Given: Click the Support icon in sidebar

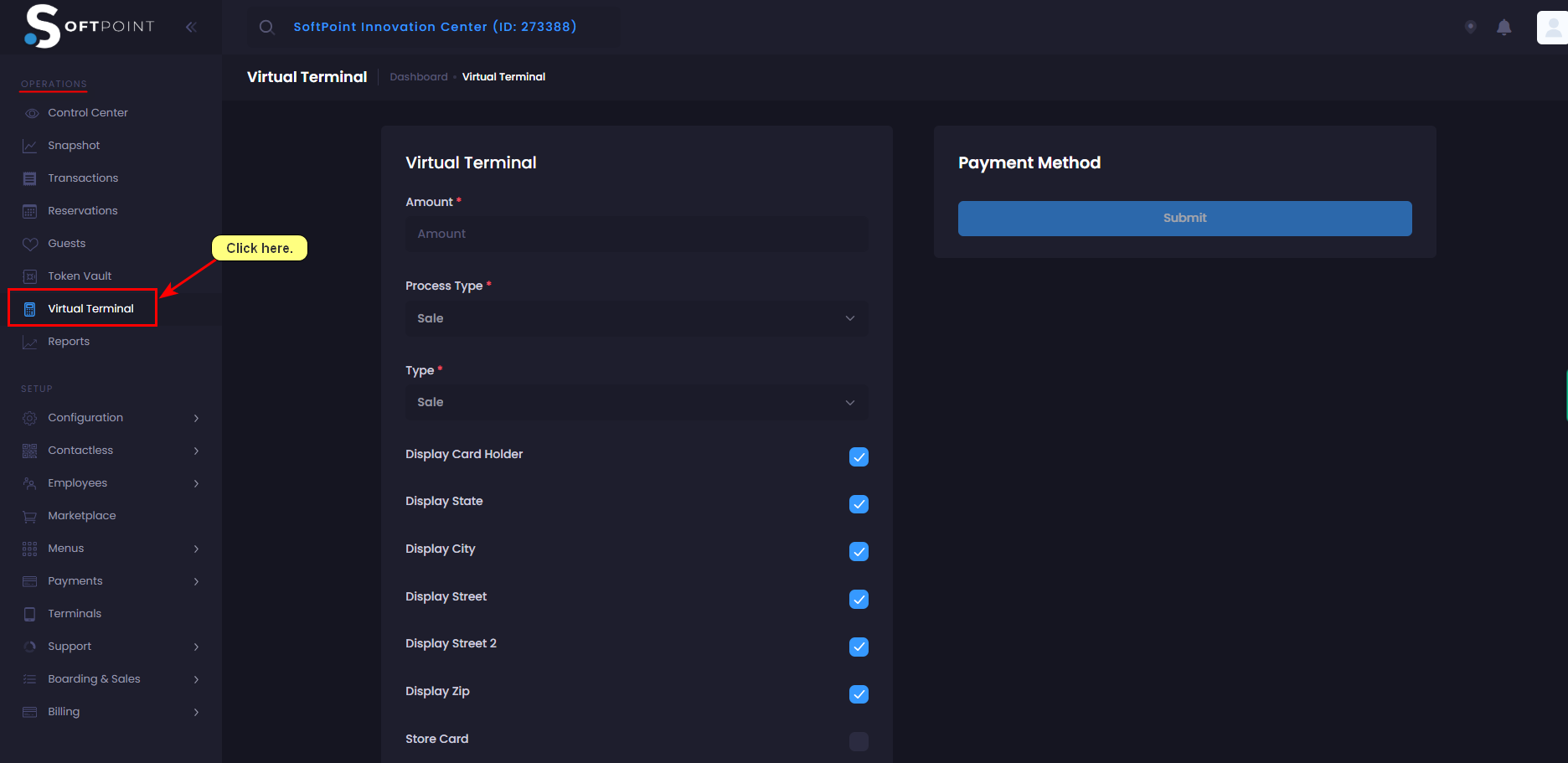Looking at the screenshot, I should [x=30, y=647].
